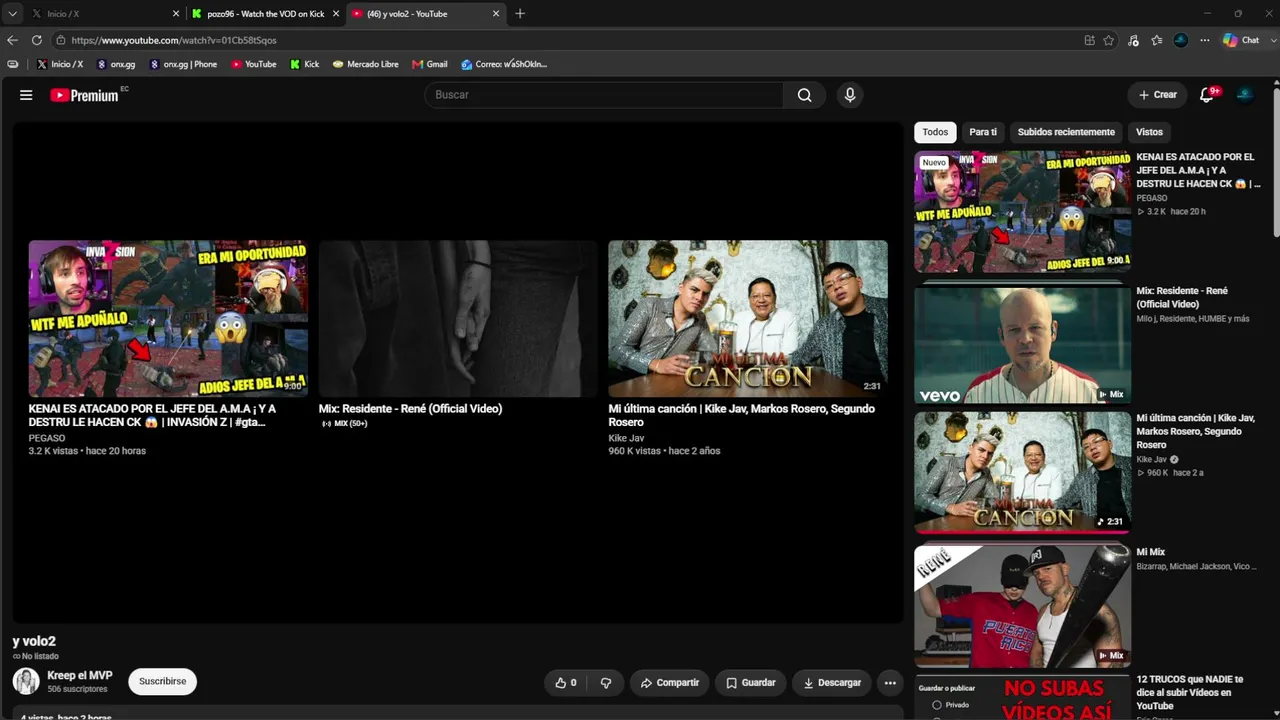Click the Buscar search field

(x=604, y=95)
